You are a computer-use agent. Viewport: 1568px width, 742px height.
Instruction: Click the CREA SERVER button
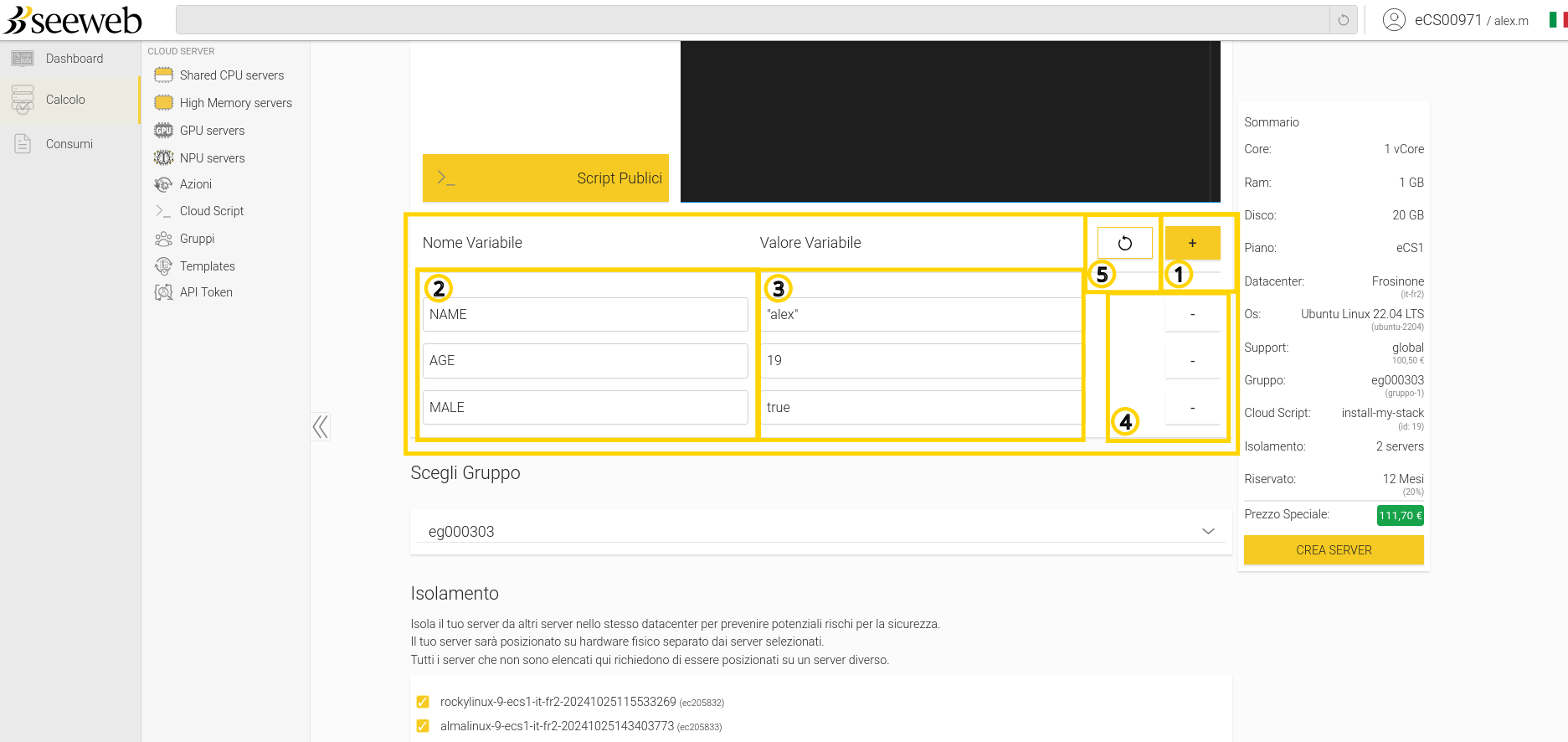(x=1334, y=550)
